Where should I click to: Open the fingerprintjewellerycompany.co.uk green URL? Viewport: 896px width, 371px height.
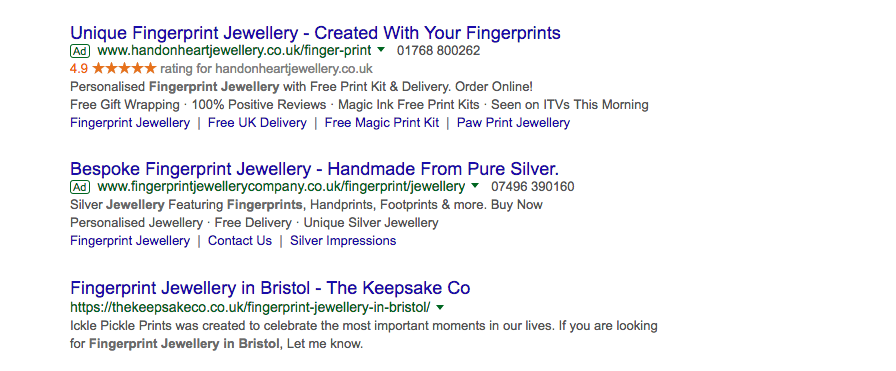pos(281,186)
